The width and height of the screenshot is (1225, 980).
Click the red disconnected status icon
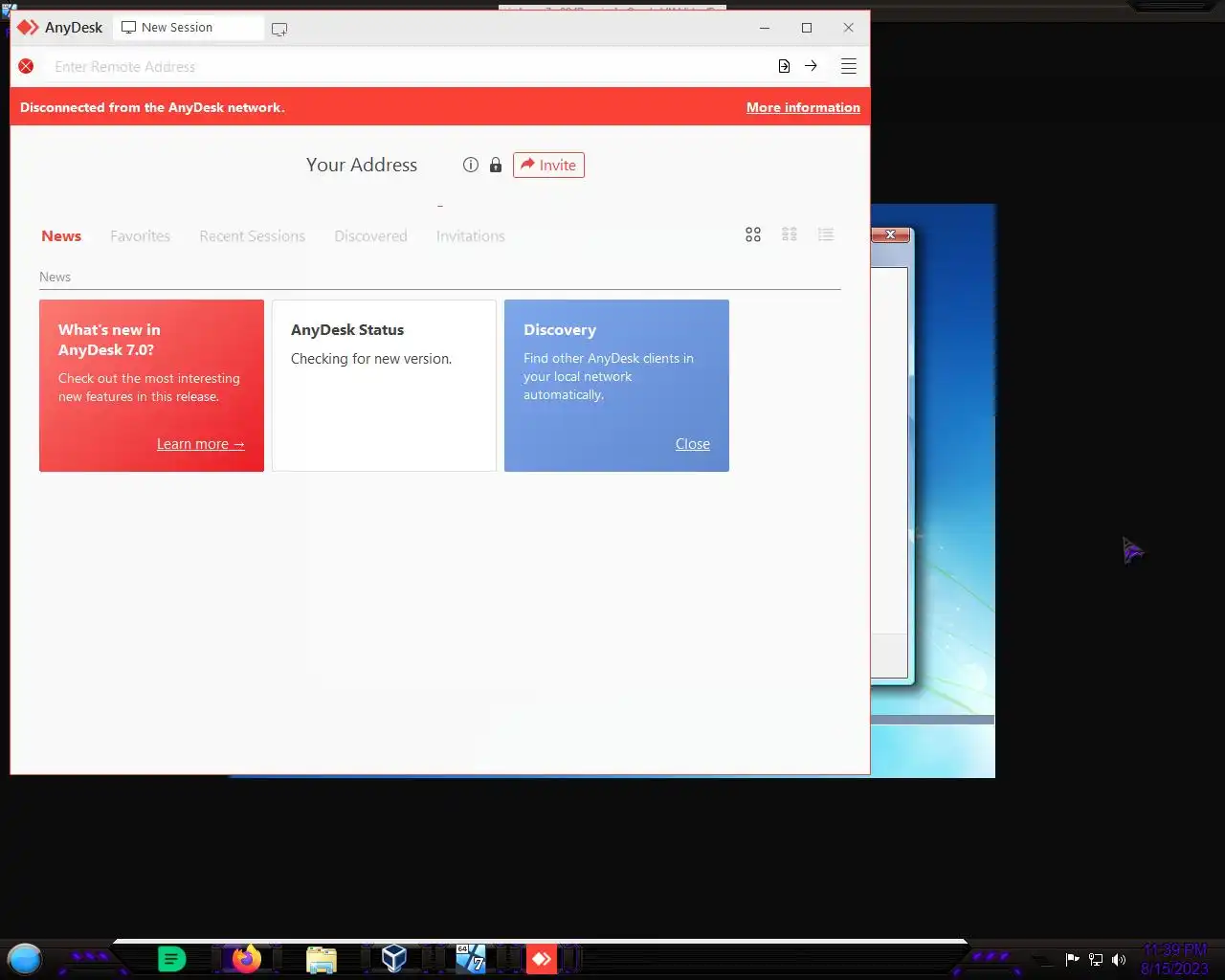click(26, 66)
